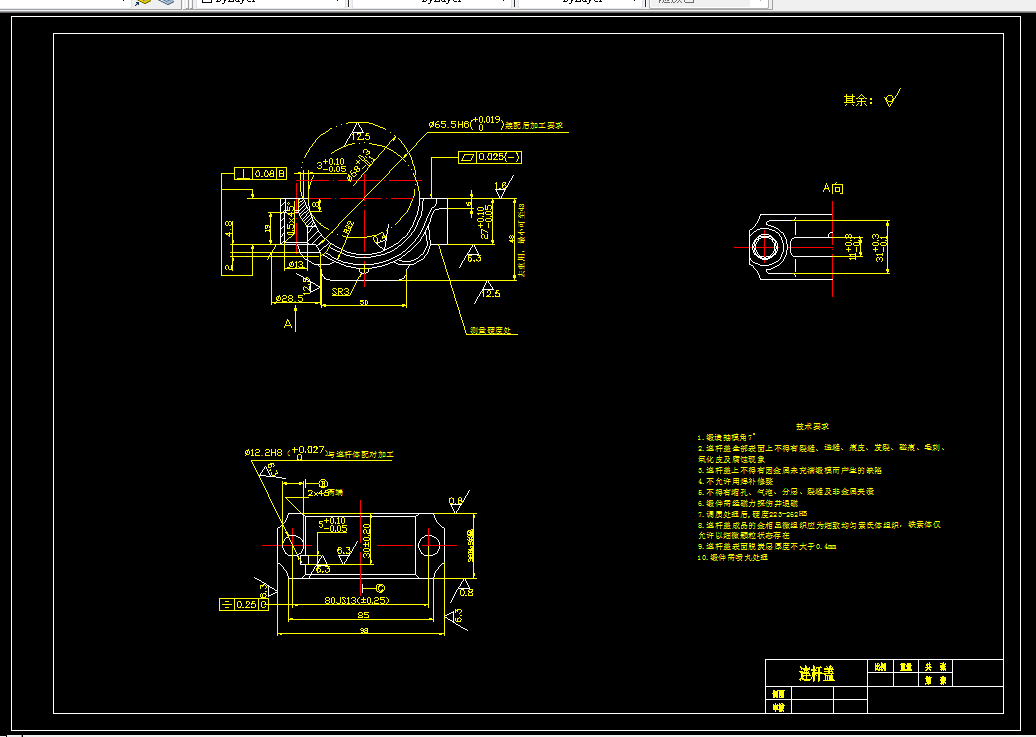Viewport: 1036px width, 737px height.
Task: Click the 31 toleranced dimension in A view
Action: coord(880,247)
